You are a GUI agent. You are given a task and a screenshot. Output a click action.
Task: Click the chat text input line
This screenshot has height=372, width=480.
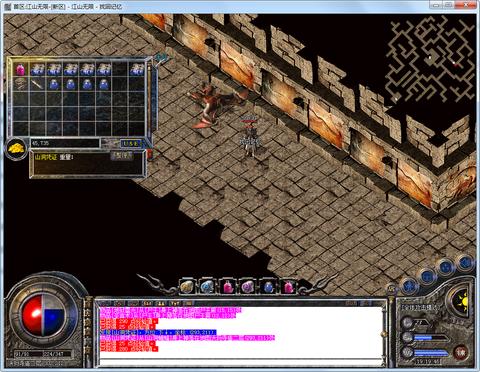coord(241,362)
